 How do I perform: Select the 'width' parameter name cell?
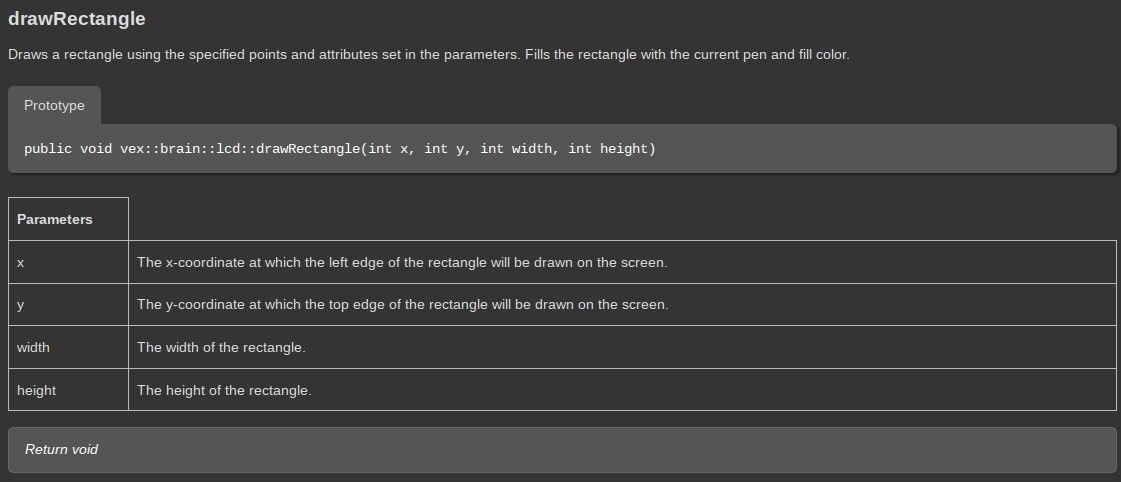(68, 347)
